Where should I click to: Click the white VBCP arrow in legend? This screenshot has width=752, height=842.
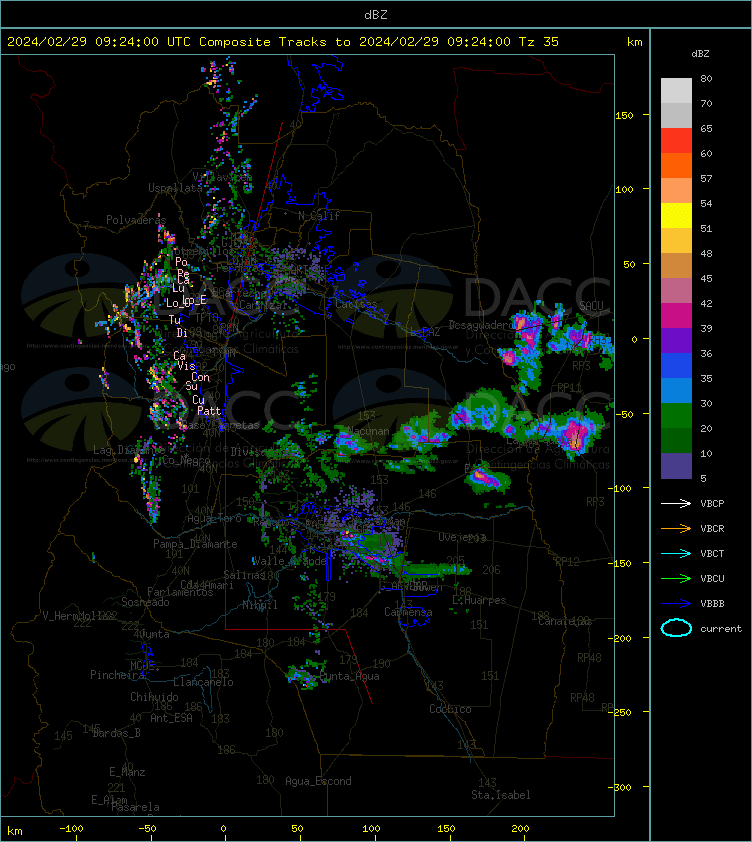point(676,503)
